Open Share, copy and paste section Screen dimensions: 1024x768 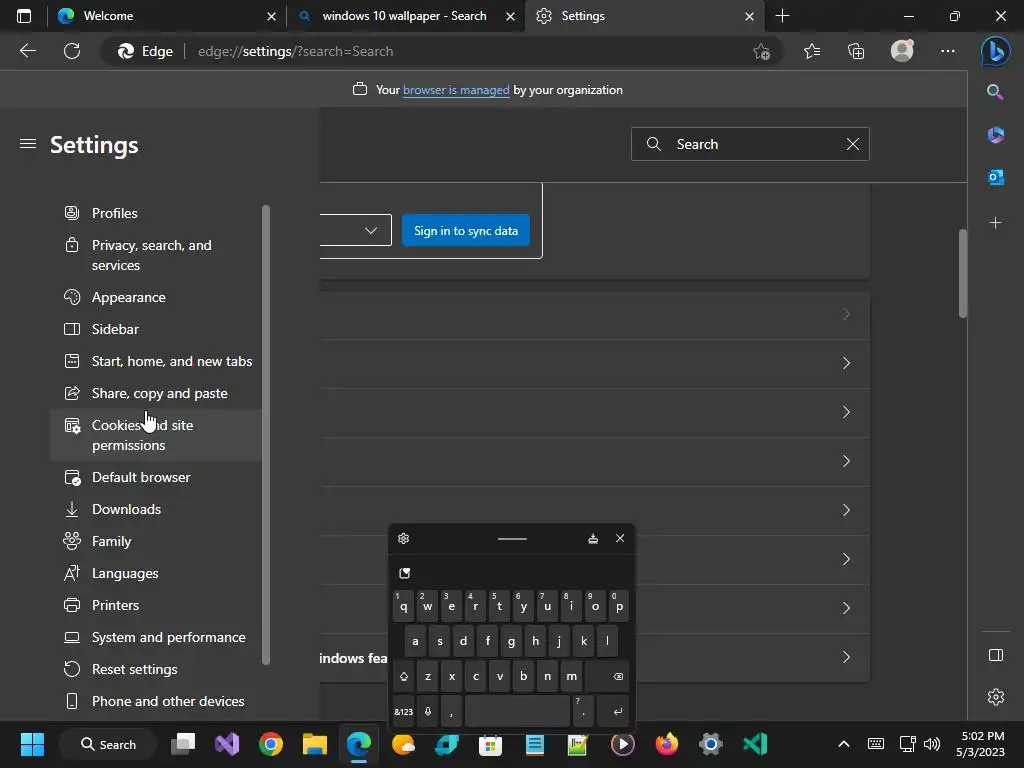coord(155,393)
